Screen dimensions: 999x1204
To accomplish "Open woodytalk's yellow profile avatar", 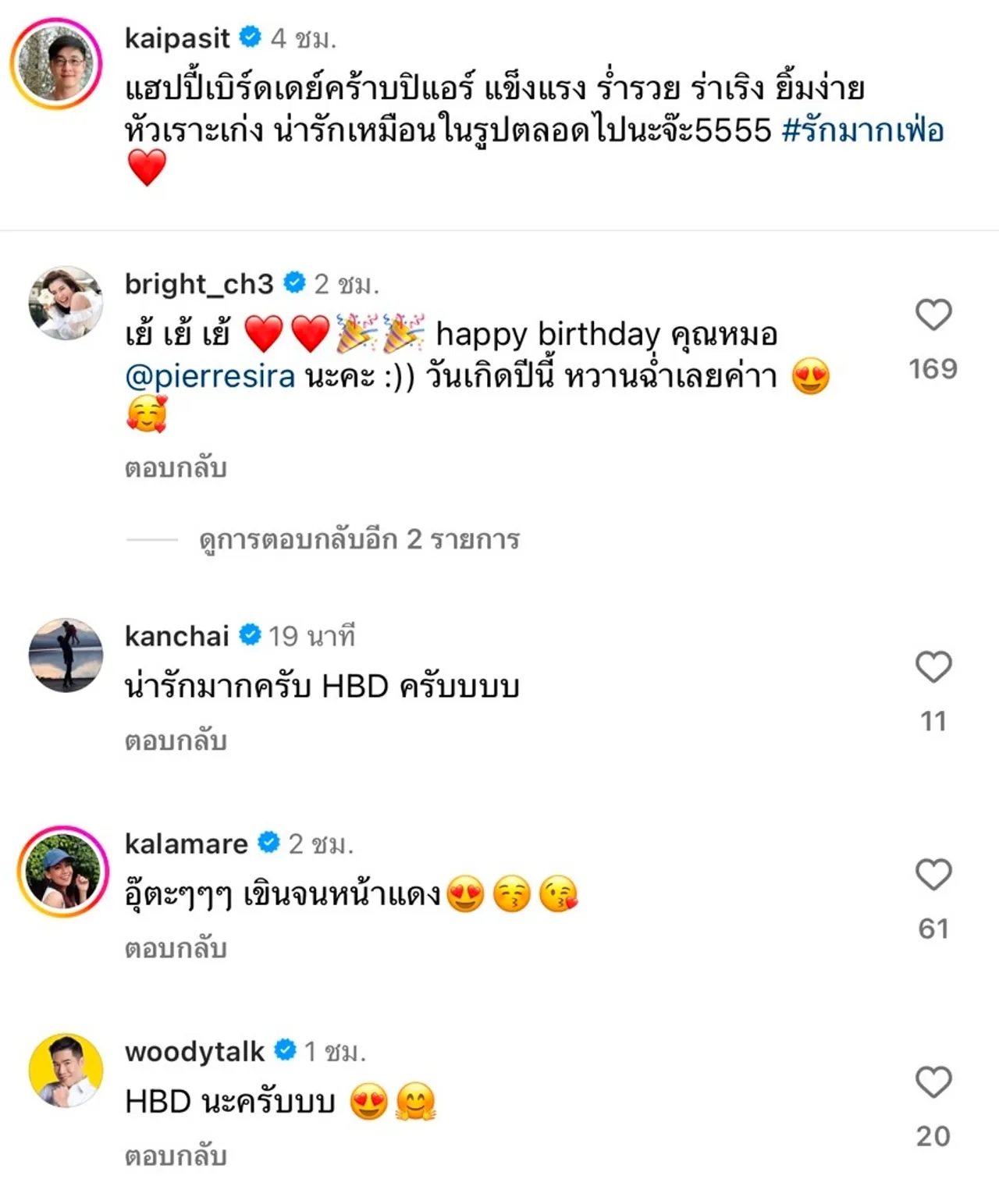I will click(x=66, y=1071).
